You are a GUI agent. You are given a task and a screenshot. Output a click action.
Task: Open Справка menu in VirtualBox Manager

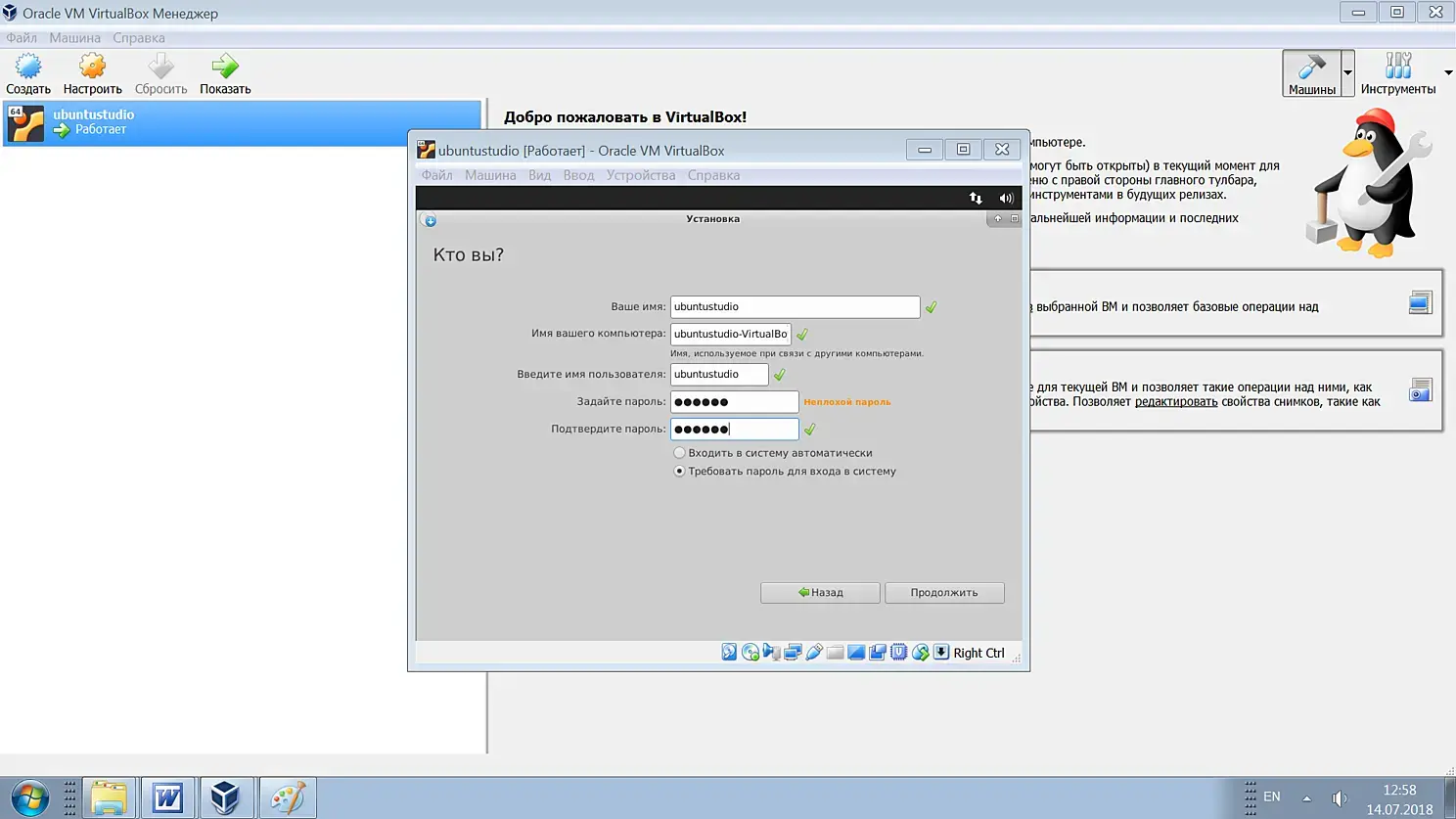[x=139, y=38]
